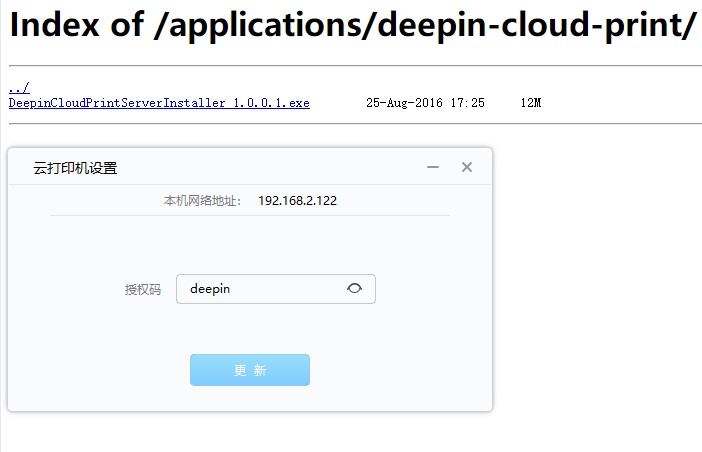Focus the 授权码 input field containing deepin
Screen dimensions: 702x452
[276, 289]
